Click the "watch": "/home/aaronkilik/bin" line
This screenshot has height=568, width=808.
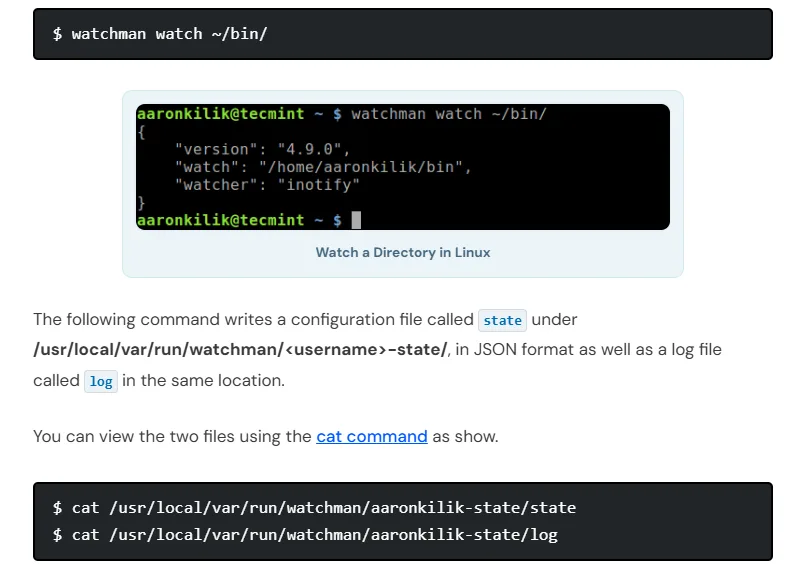point(323,167)
